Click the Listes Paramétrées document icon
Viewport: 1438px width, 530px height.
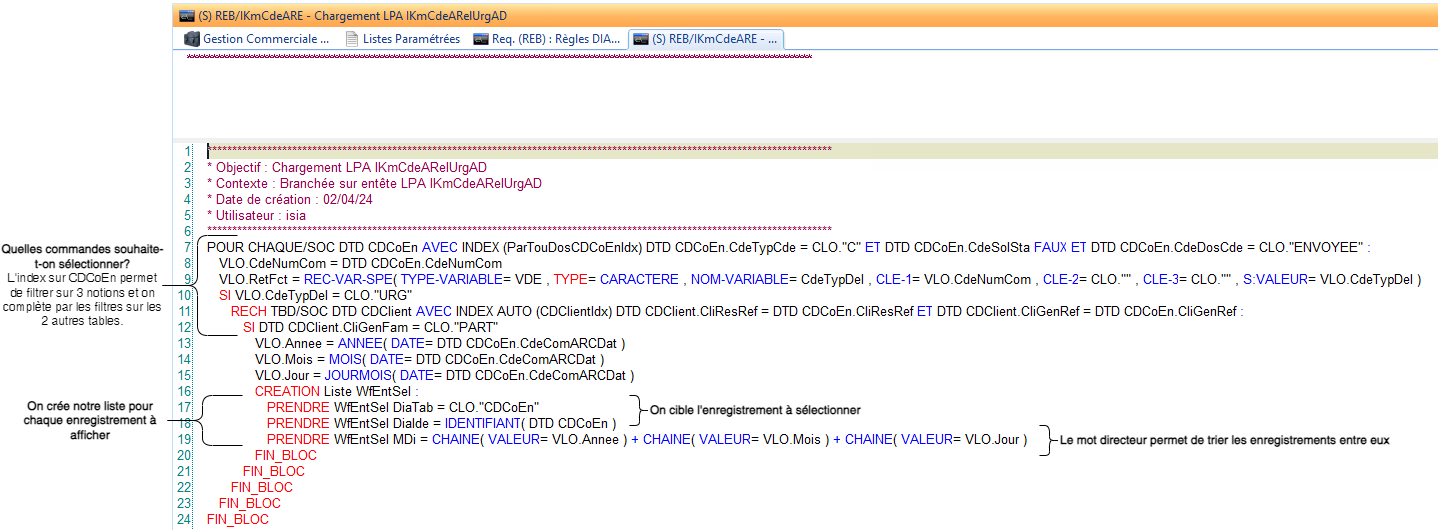point(352,39)
